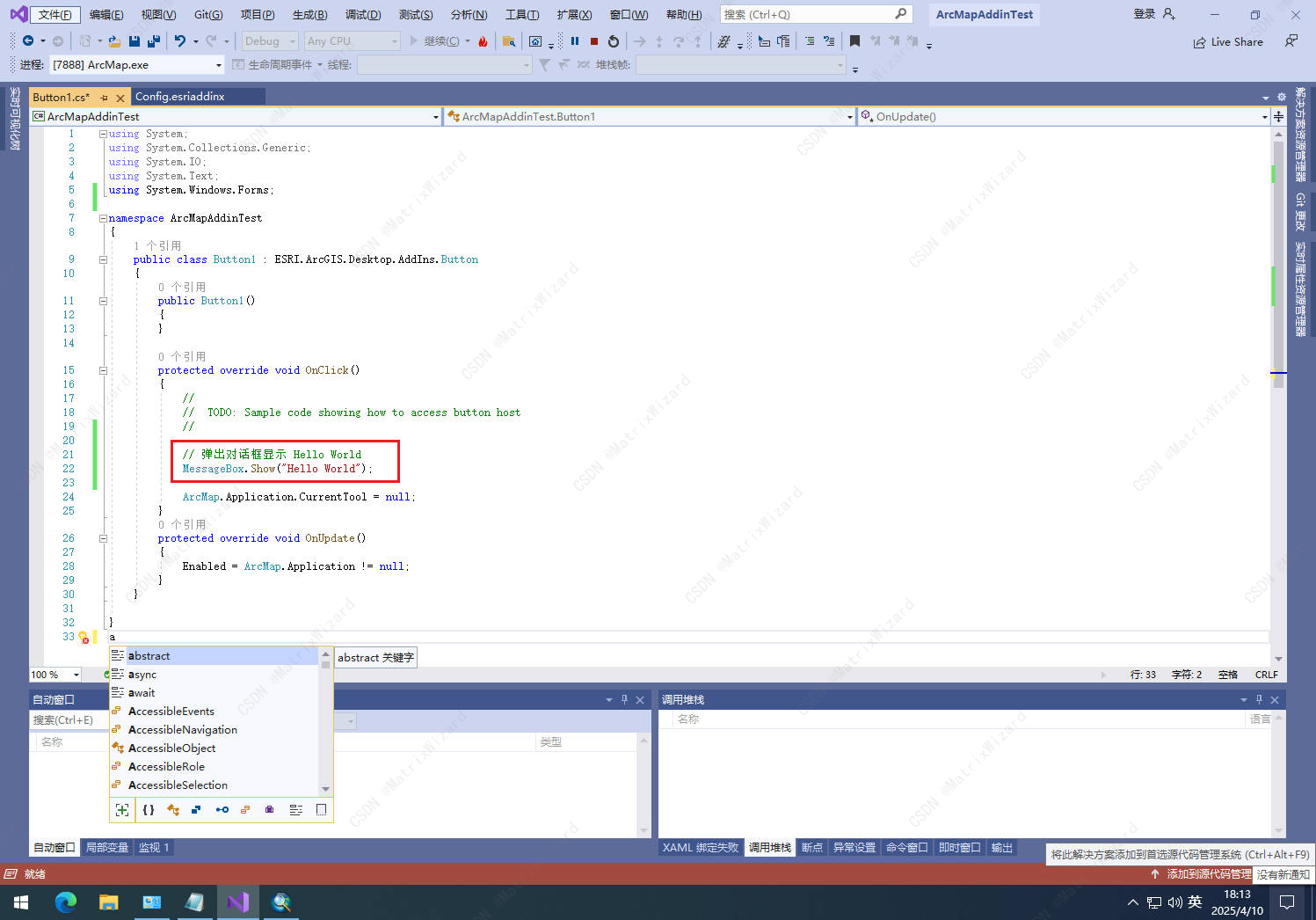1316x920 pixels.
Task: Click the pin icon on Button1.cs tab
Action: 105,98
